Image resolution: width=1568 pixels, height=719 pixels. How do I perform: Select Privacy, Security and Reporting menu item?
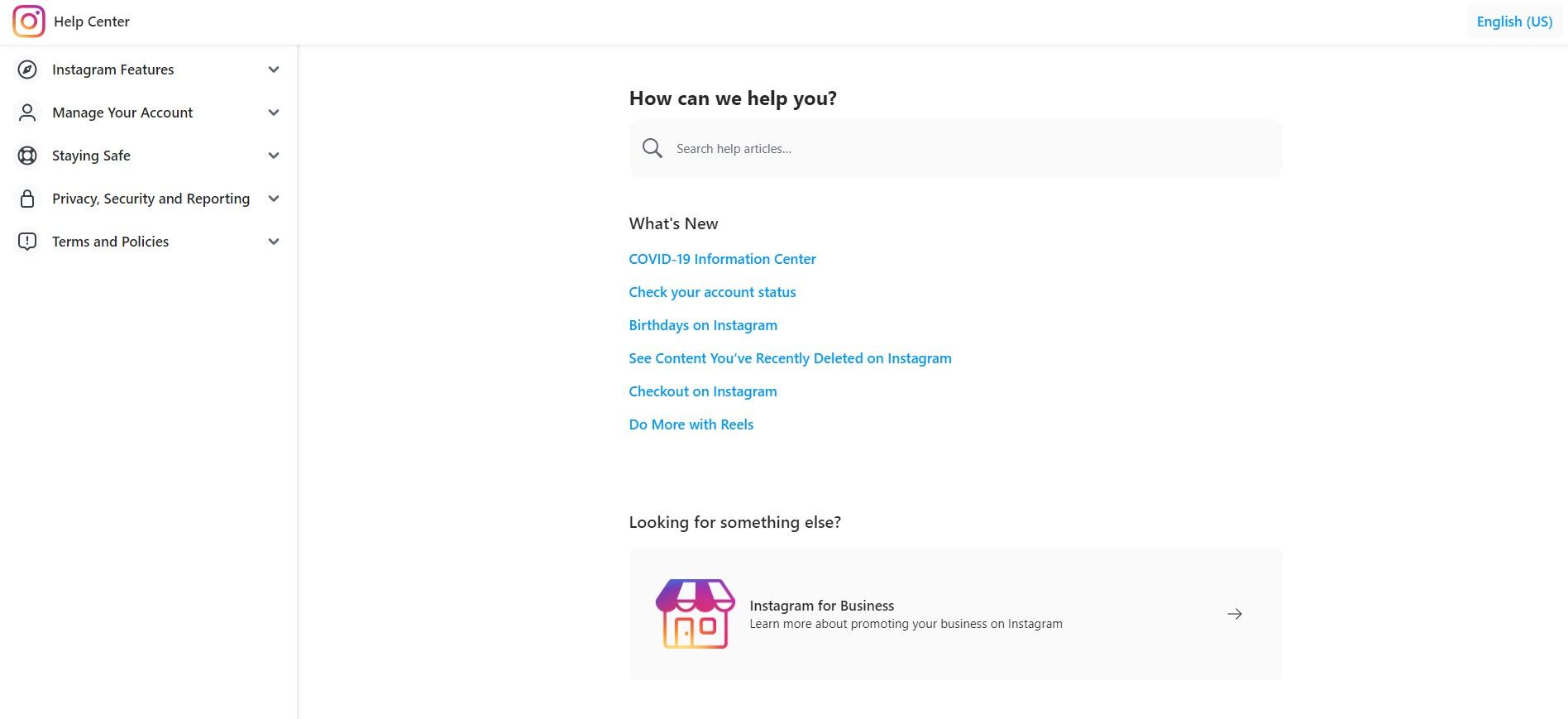pyautogui.click(x=151, y=199)
